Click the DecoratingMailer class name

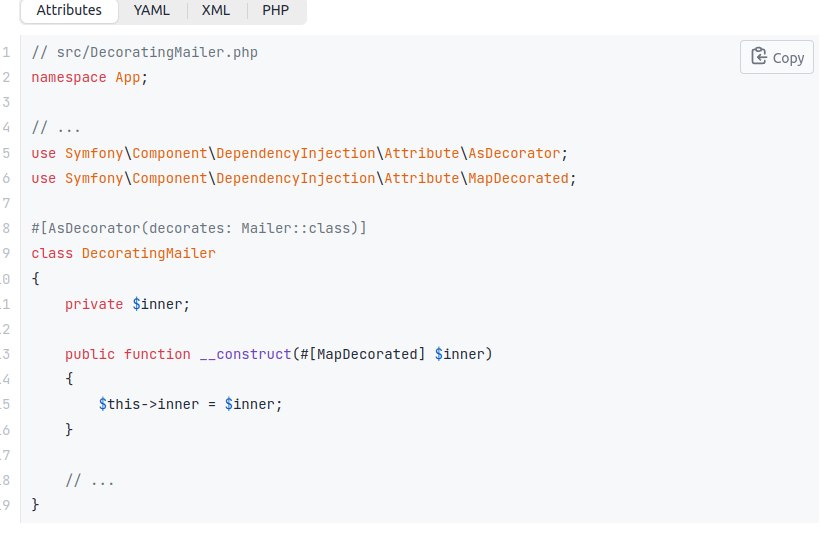coord(149,253)
